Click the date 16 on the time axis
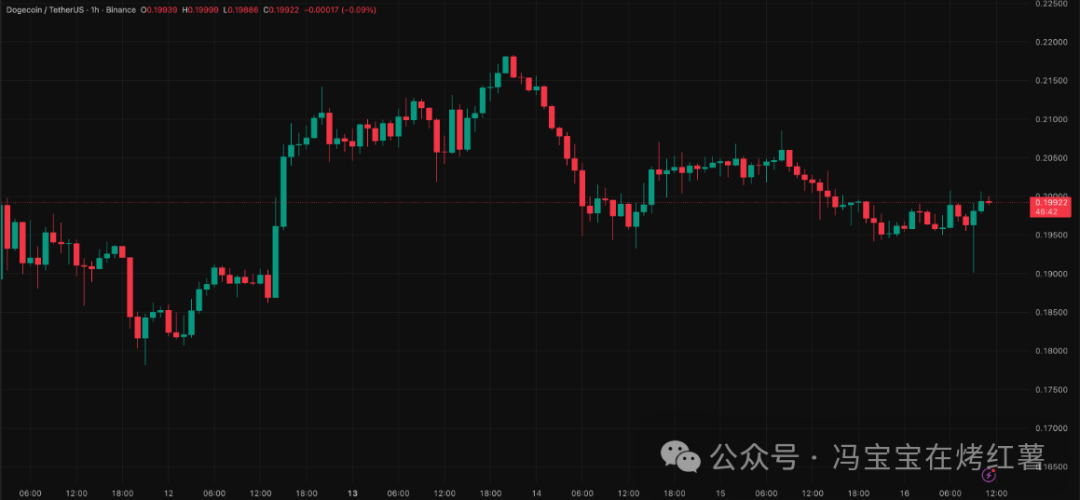 [x=903, y=493]
